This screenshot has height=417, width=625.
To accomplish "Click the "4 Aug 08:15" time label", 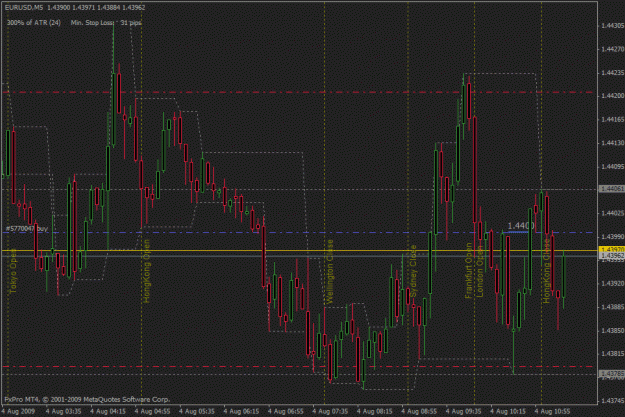I will click(375, 411).
